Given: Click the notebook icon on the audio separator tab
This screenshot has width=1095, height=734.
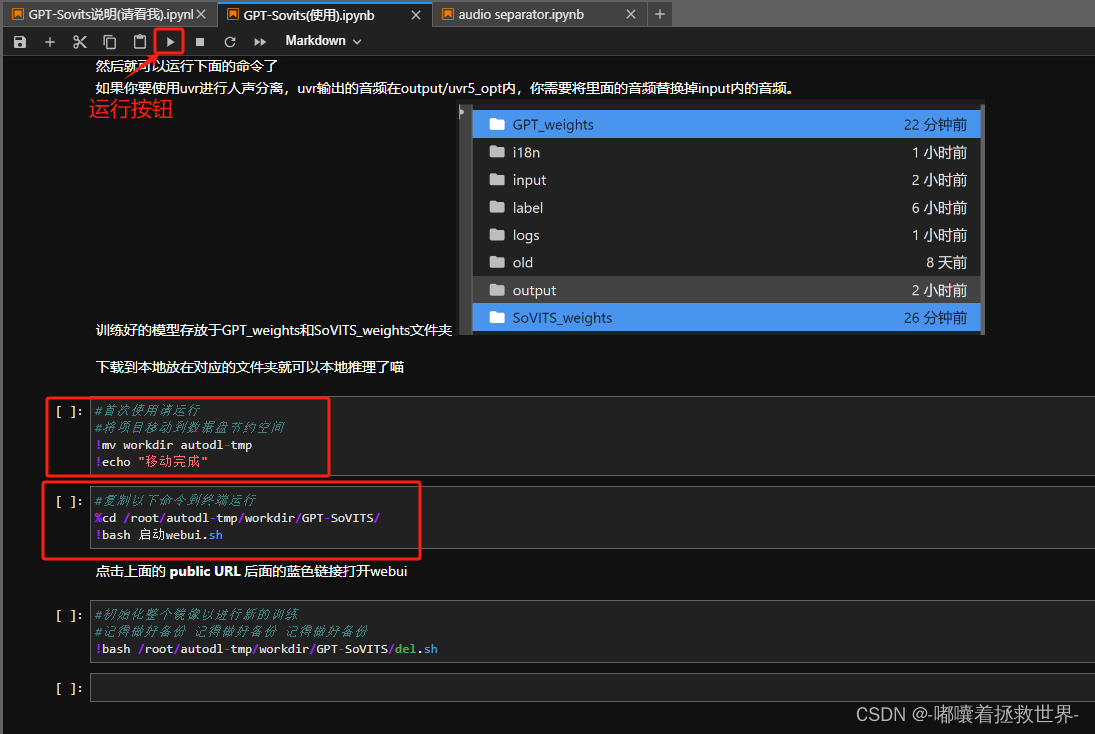Looking at the screenshot, I should pyautogui.click(x=448, y=15).
